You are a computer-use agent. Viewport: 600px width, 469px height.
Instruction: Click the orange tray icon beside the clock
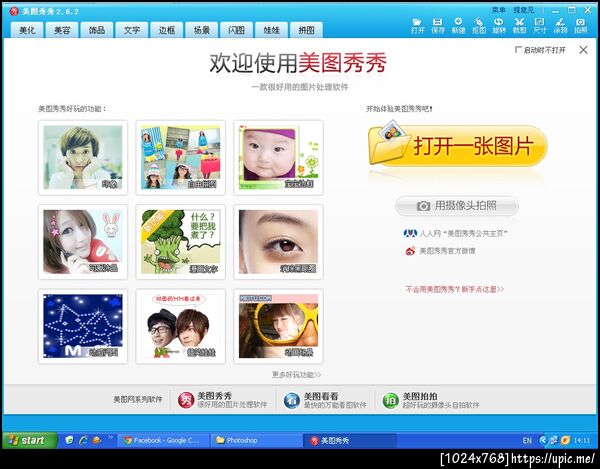(x=565, y=440)
